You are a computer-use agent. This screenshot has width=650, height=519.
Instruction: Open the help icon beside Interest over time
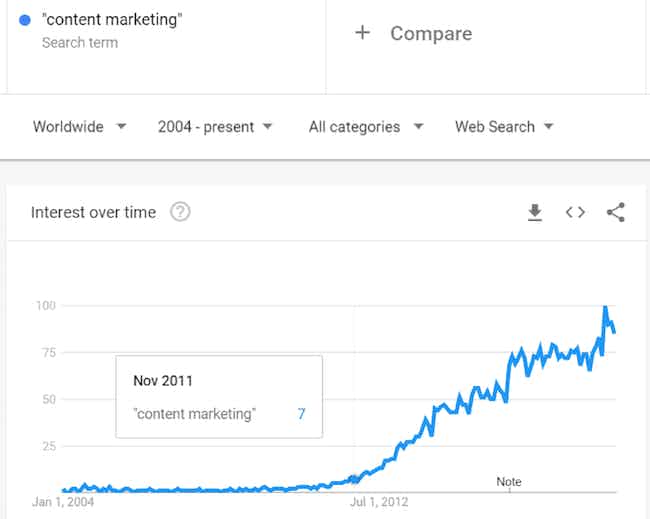pyautogui.click(x=180, y=212)
